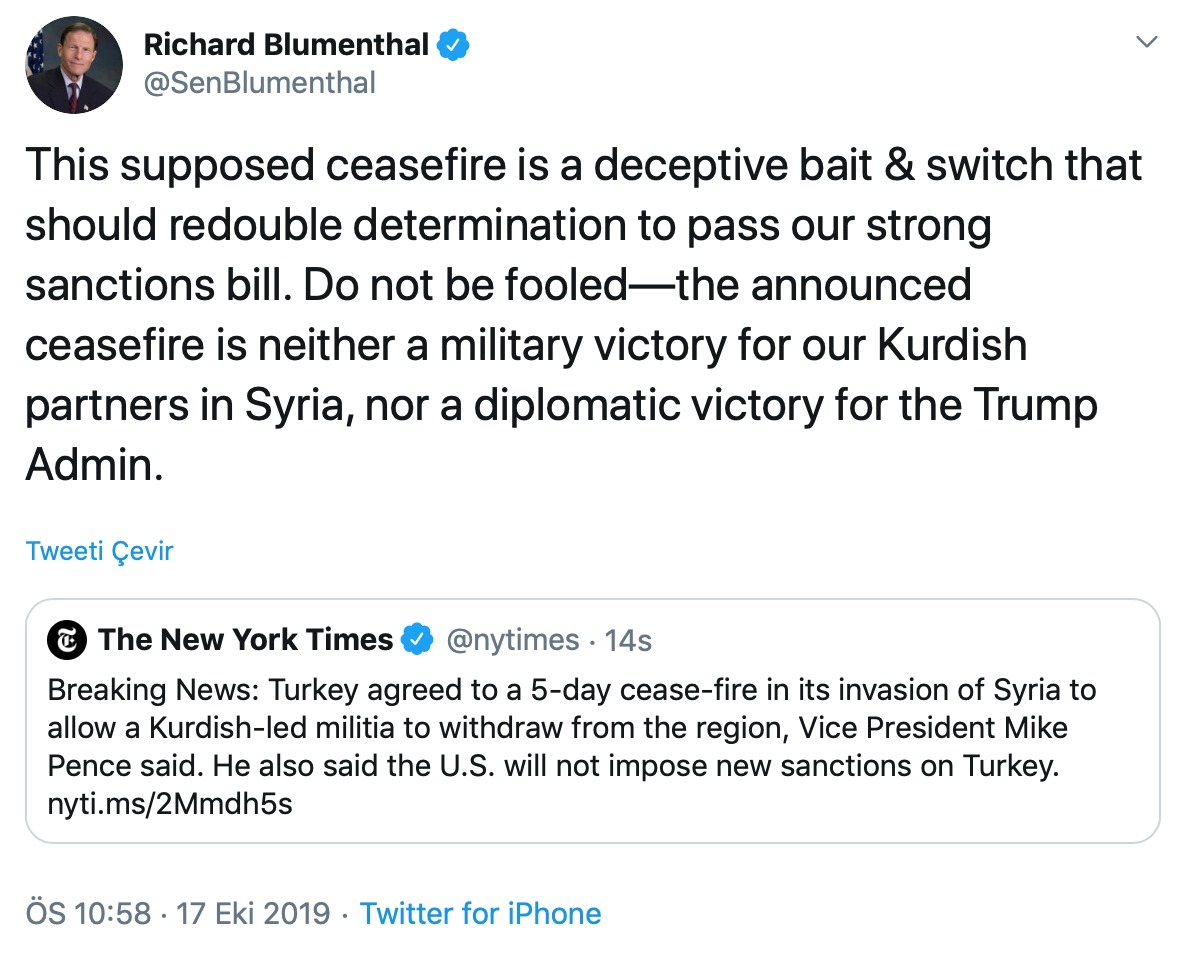This screenshot has width=1186, height=954.
Task: Click the verified badge beside Richard Blumenthal
Action: (453, 45)
